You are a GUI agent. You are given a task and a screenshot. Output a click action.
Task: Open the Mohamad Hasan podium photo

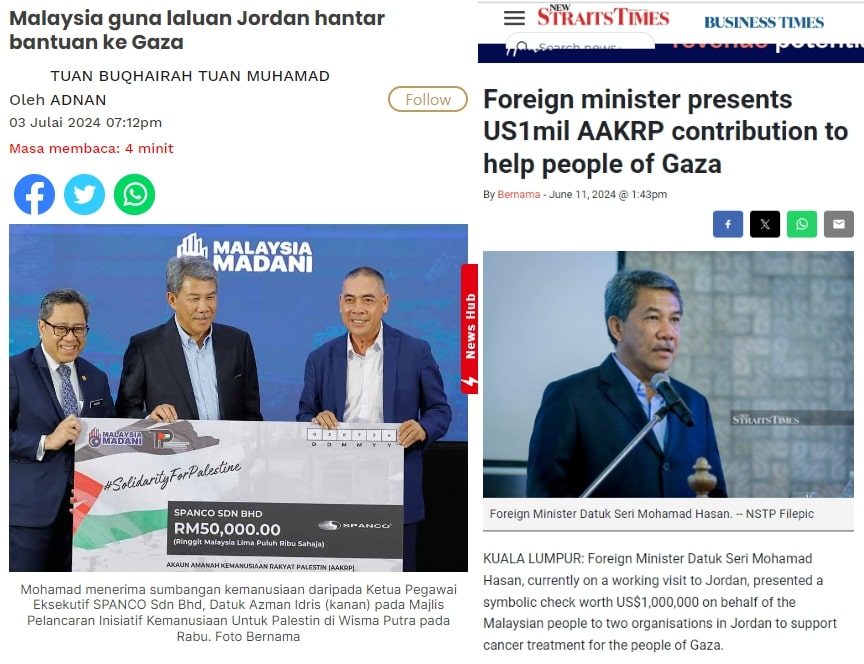pyautogui.click(x=668, y=374)
